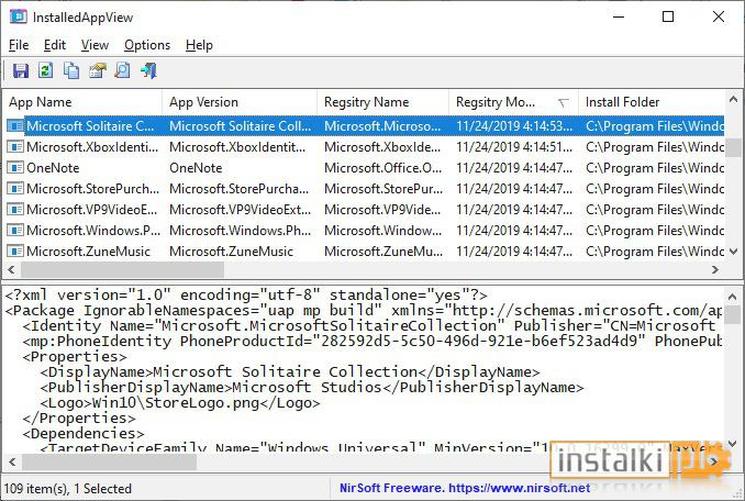Select the Microsoft.ZuneMusic app name cell

[x=88, y=251]
